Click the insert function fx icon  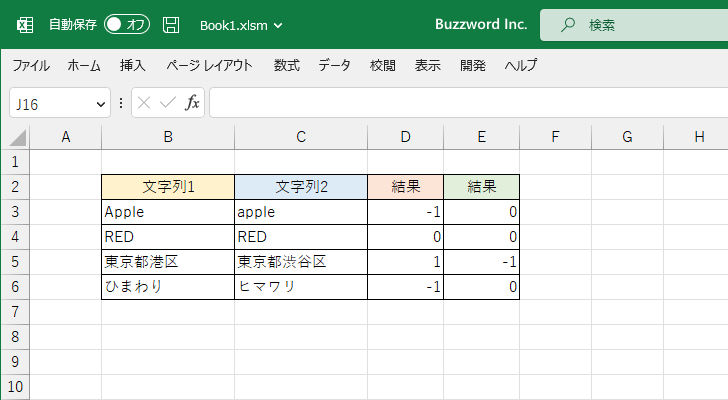[x=192, y=103]
